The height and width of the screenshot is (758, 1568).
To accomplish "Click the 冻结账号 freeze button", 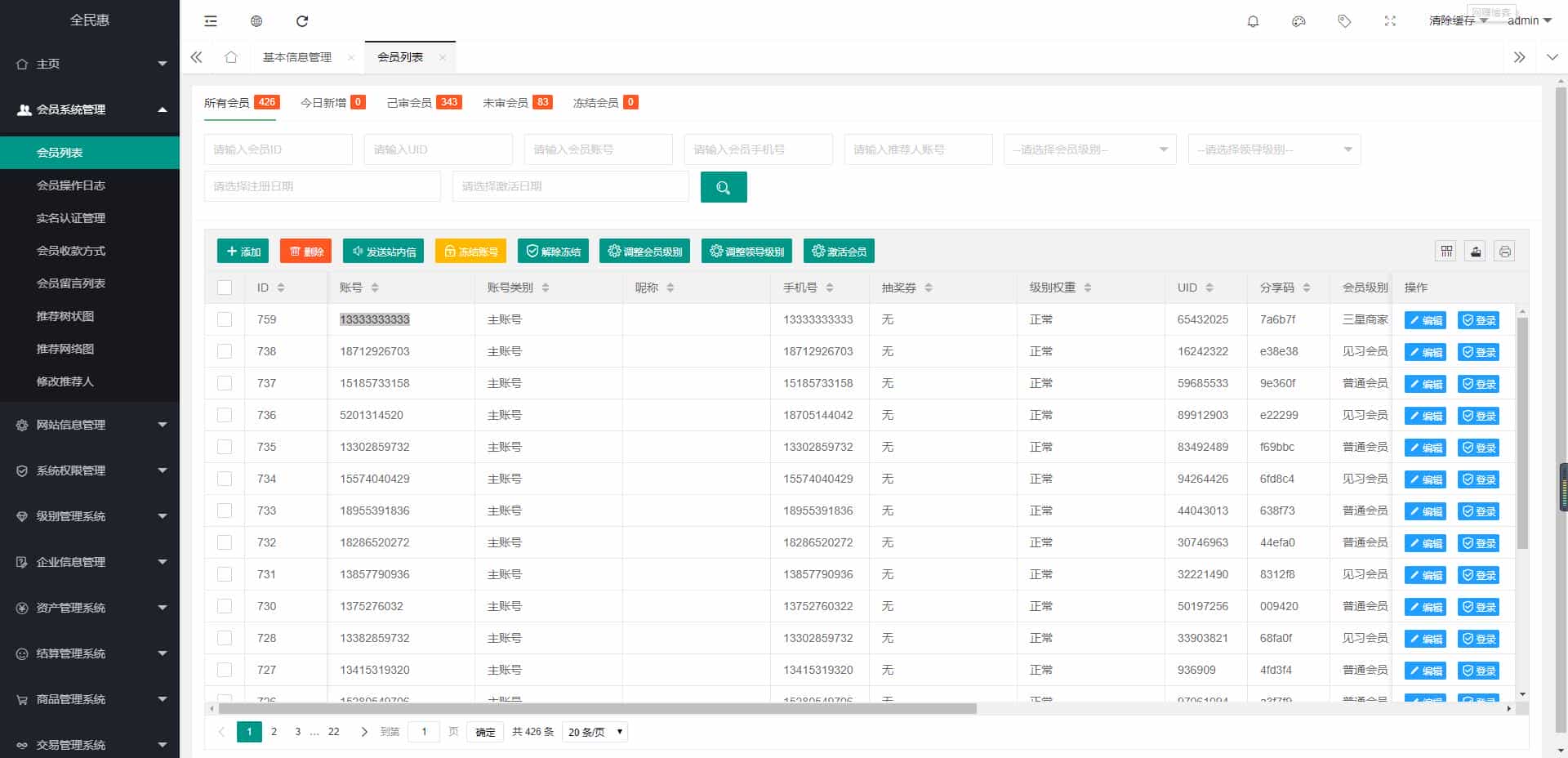I will tap(470, 251).
